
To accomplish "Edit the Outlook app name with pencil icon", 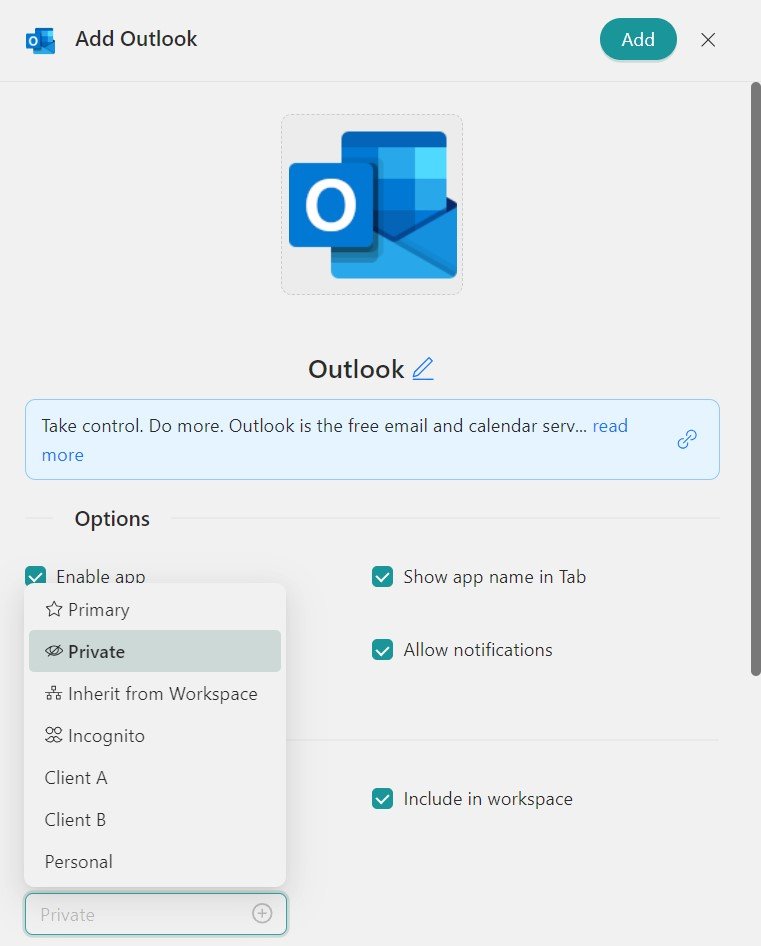I will tap(422, 369).
